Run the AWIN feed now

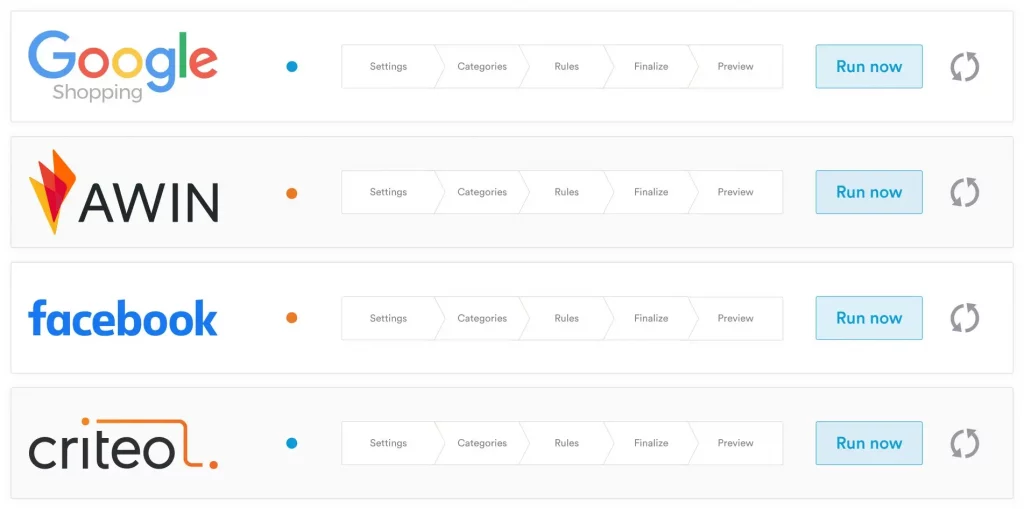point(869,192)
